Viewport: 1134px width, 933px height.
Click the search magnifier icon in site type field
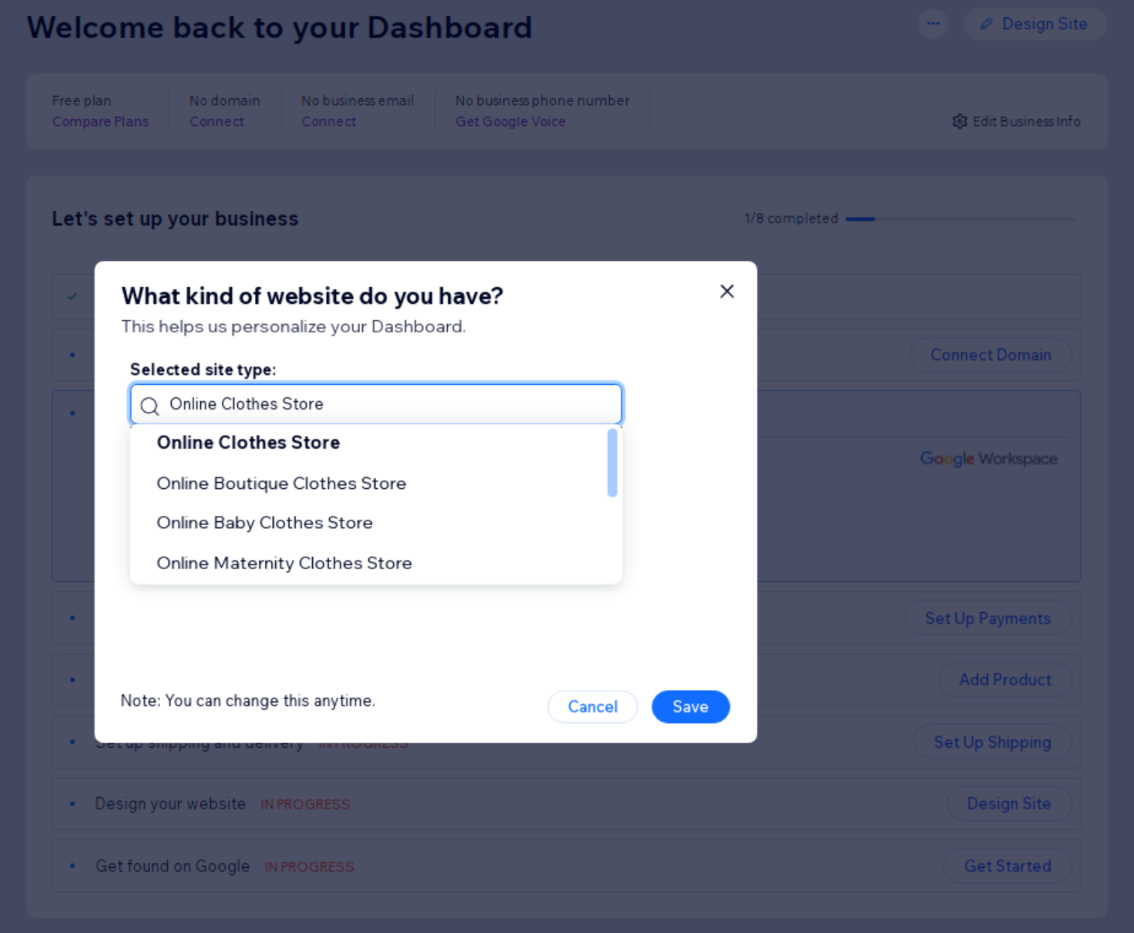pyautogui.click(x=150, y=405)
